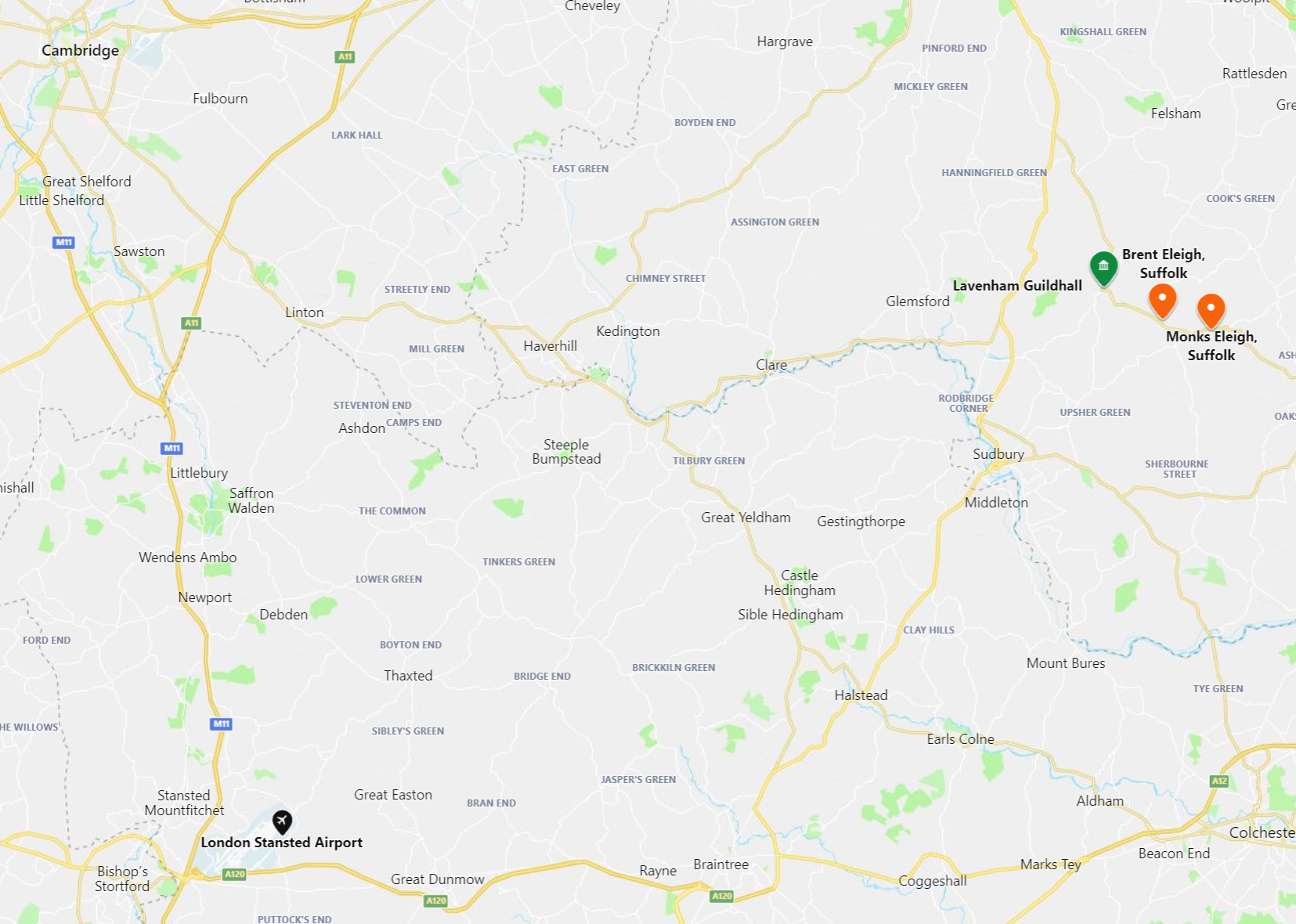Open the Lavenham Guildhall label
Image resolution: width=1296 pixels, height=924 pixels.
[1017, 286]
